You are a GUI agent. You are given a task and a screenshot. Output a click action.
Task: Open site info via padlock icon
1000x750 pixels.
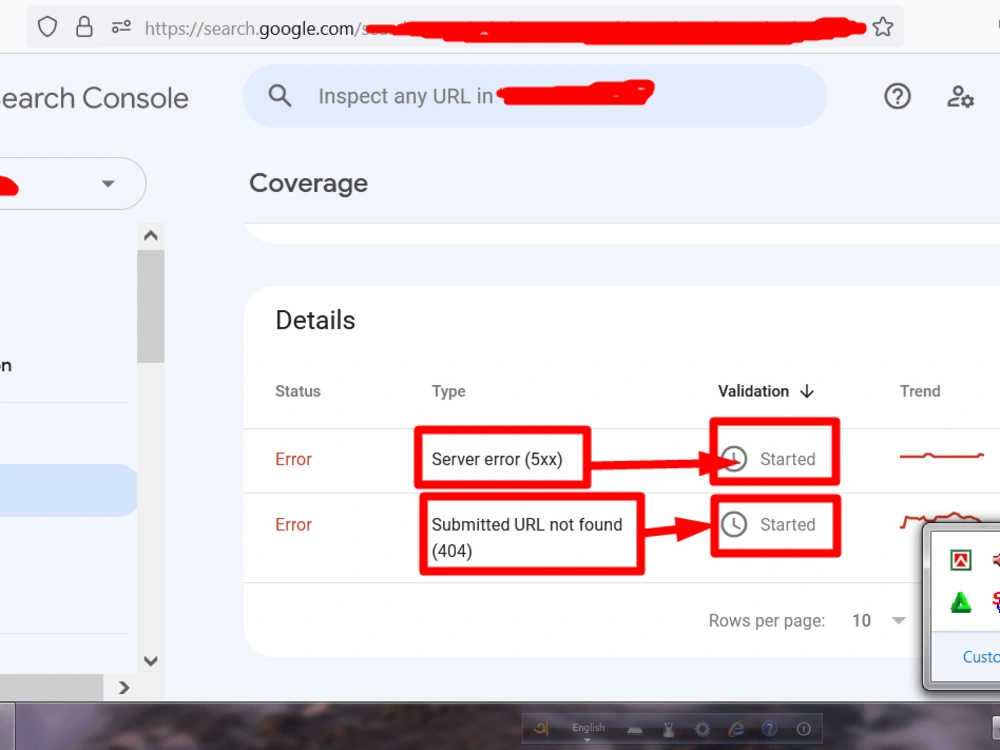84,27
